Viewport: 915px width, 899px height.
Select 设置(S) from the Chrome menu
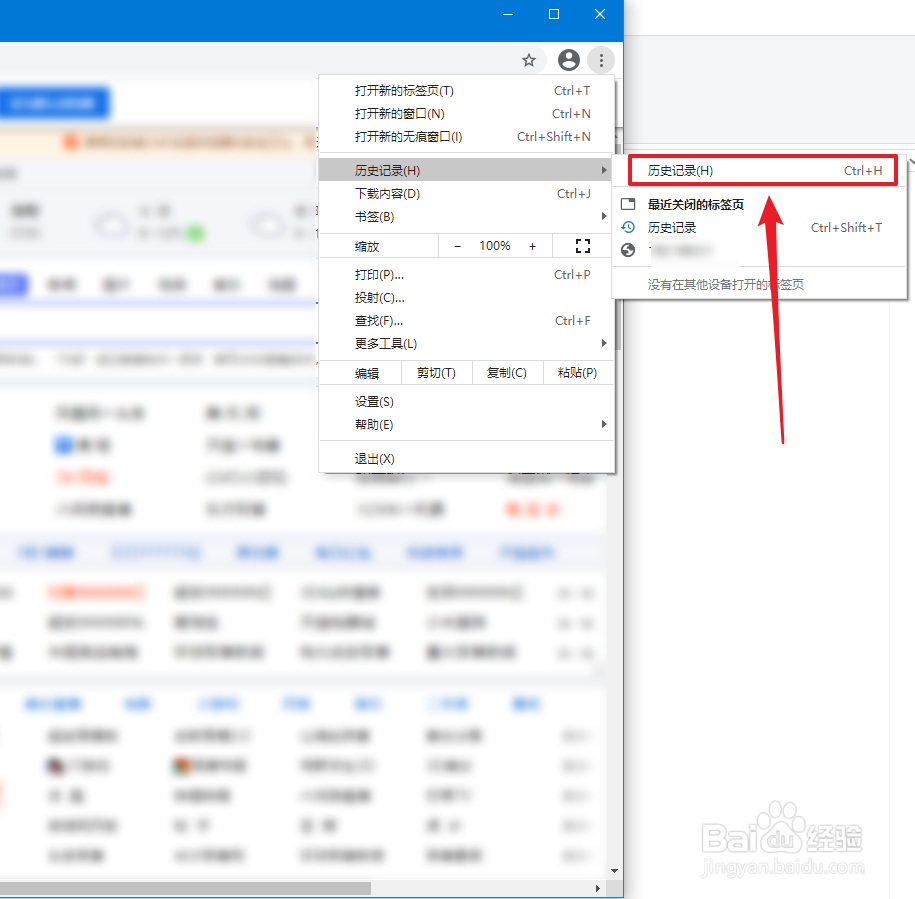point(365,401)
